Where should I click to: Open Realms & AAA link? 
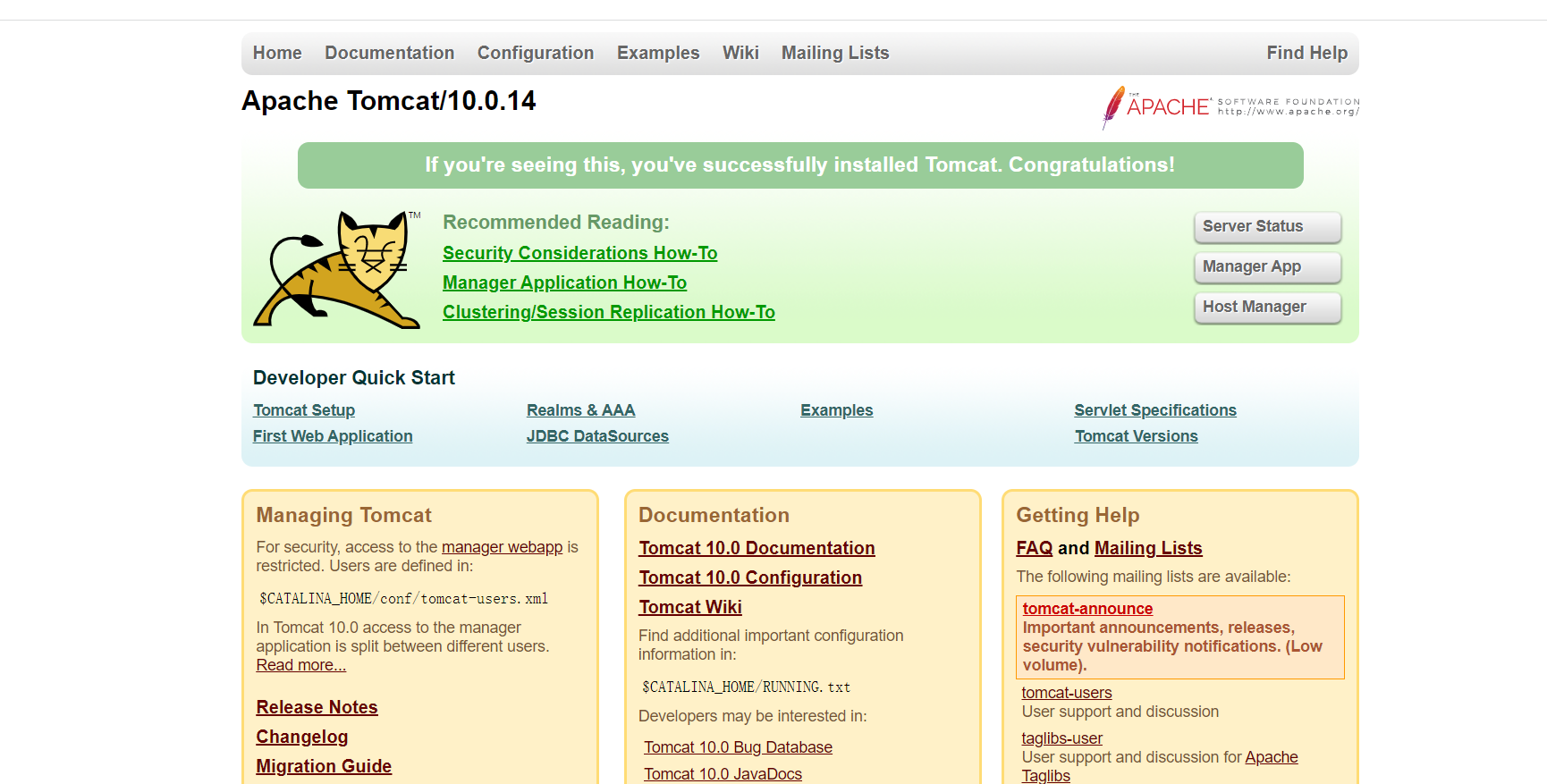tap(581, 410)
